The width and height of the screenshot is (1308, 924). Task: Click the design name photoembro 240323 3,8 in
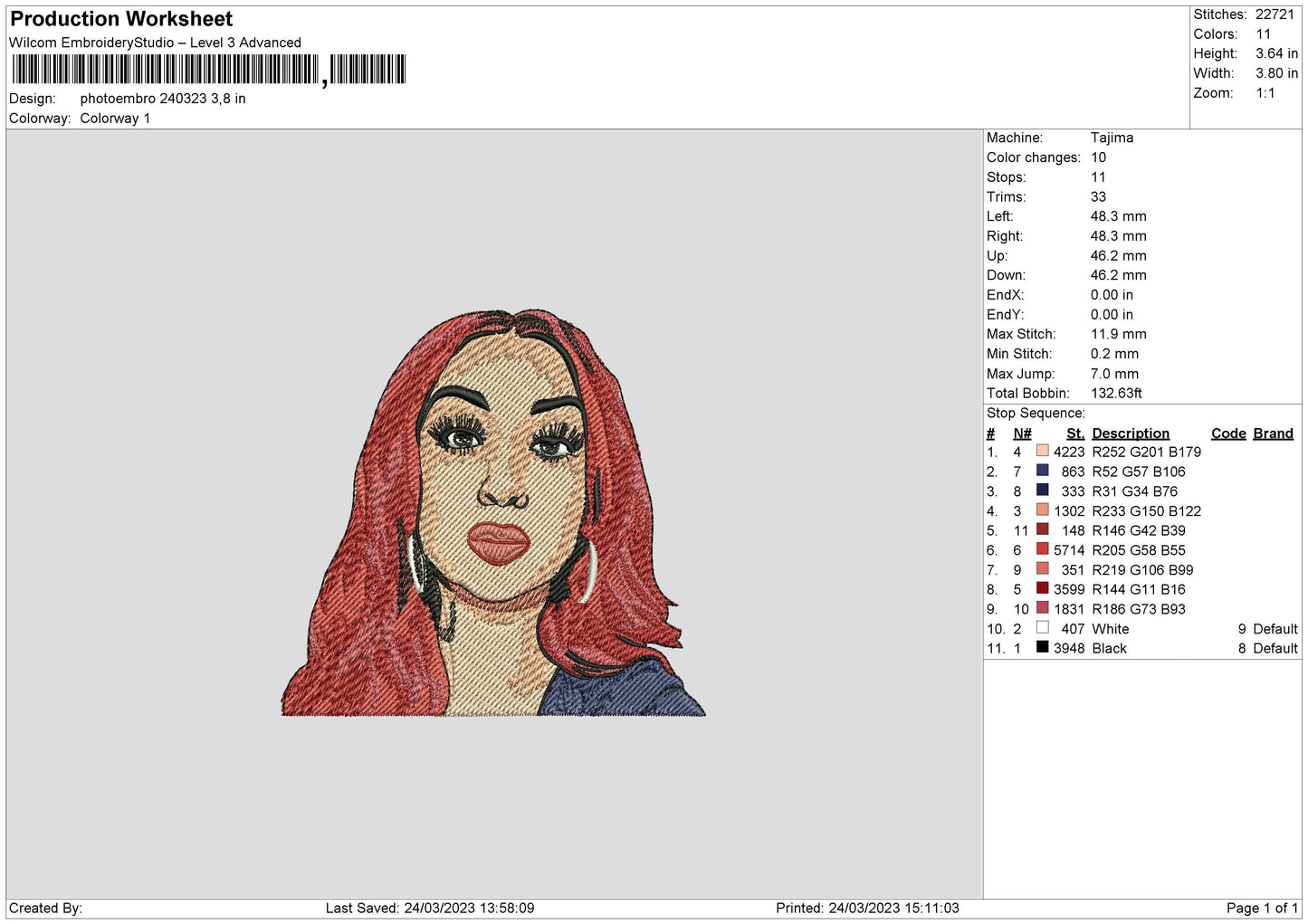[163, 99]
